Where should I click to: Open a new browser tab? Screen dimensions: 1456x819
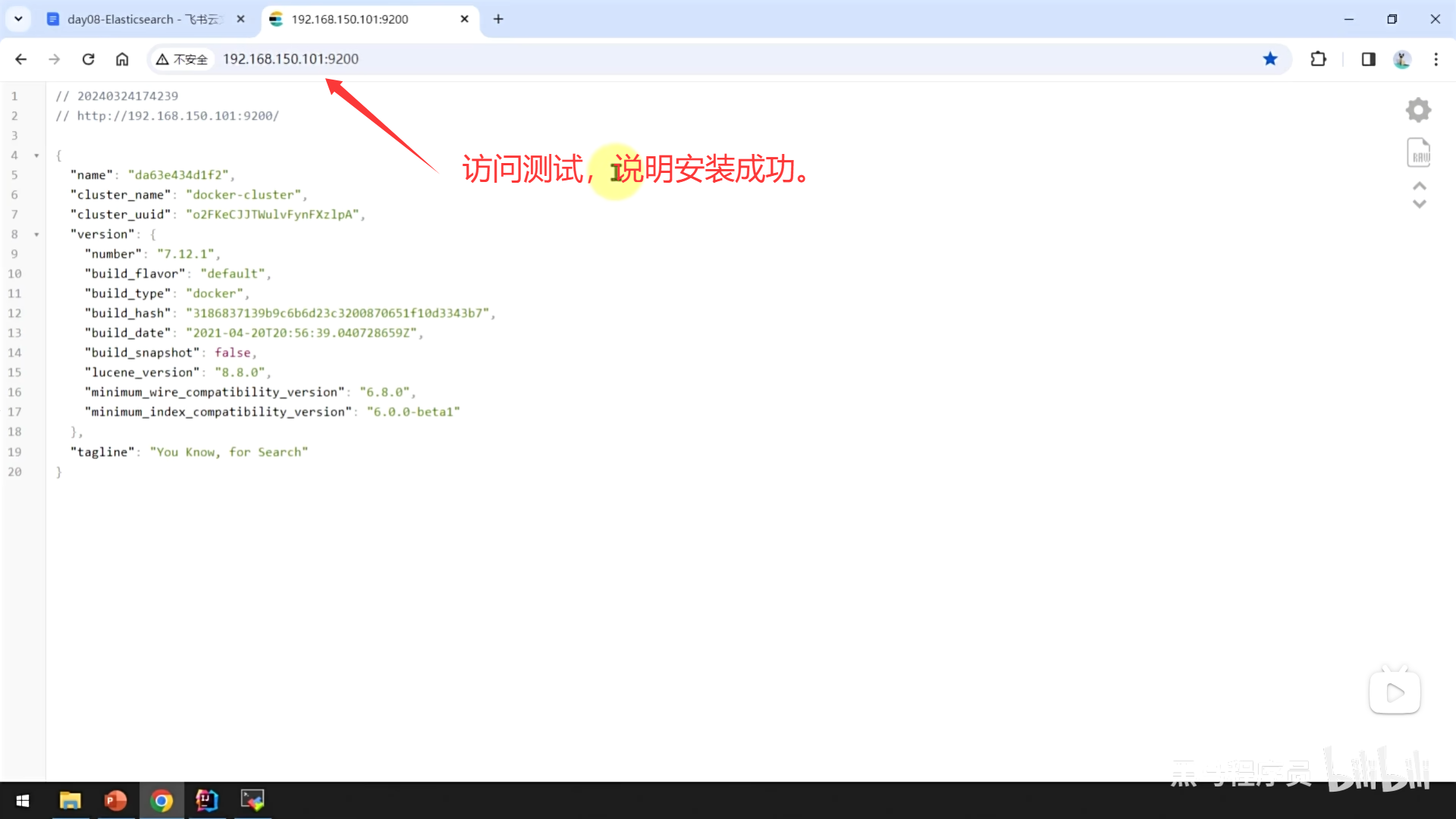pyautogui.click(x=498, y=19)
